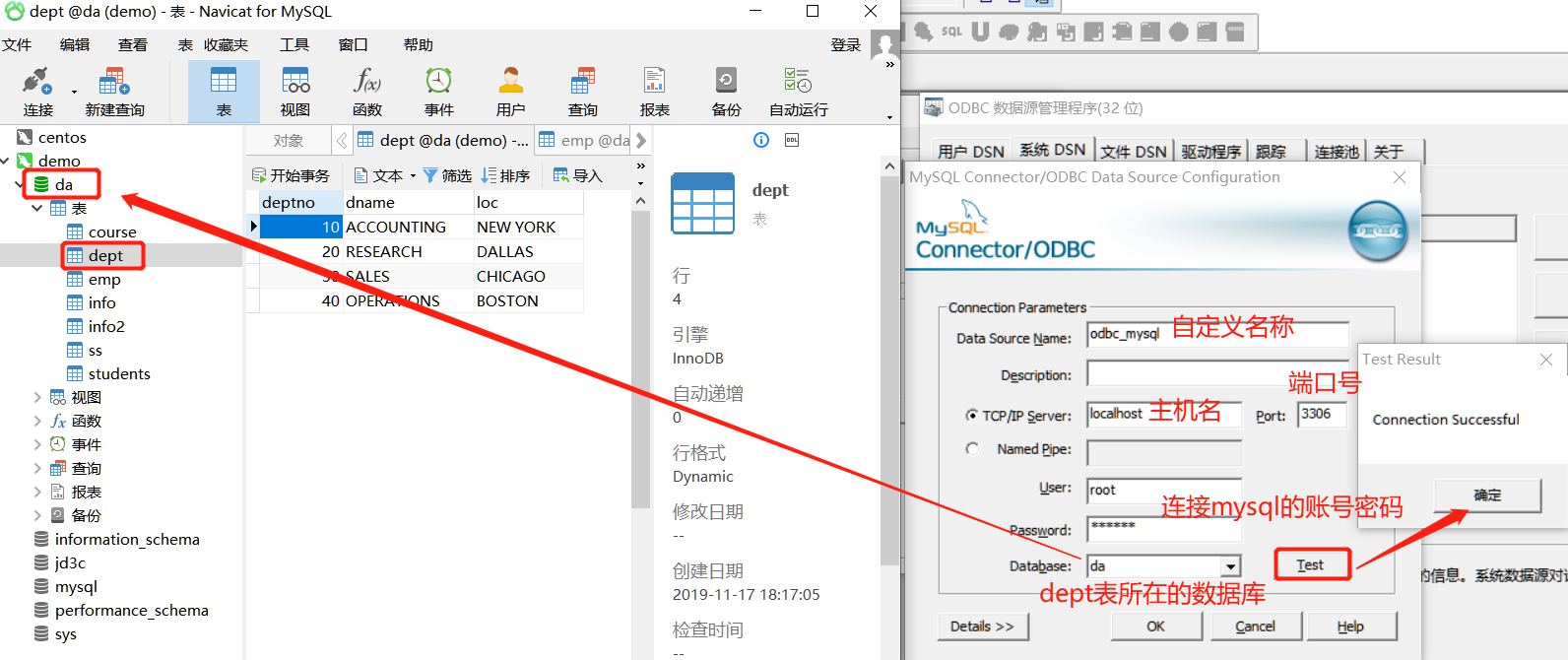This screenshot has height=660, width=1568.
Task: Click the Test button
Action: coord(1311,564)
